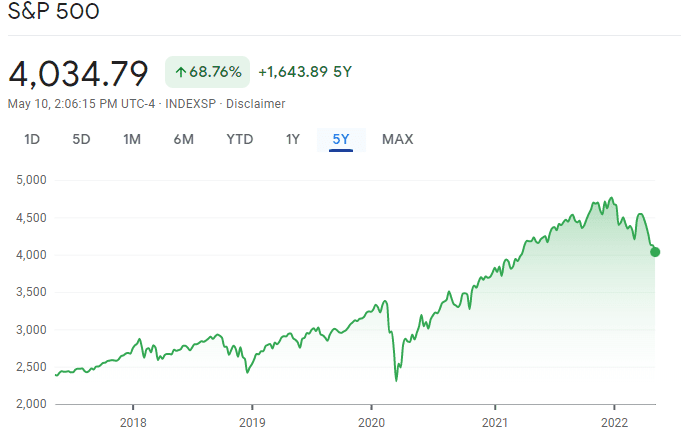Image resolution: width=681 pixels, height=439 pixels.
Task: Click the 68.76% gain badge
Action: (x=207, y=72)
